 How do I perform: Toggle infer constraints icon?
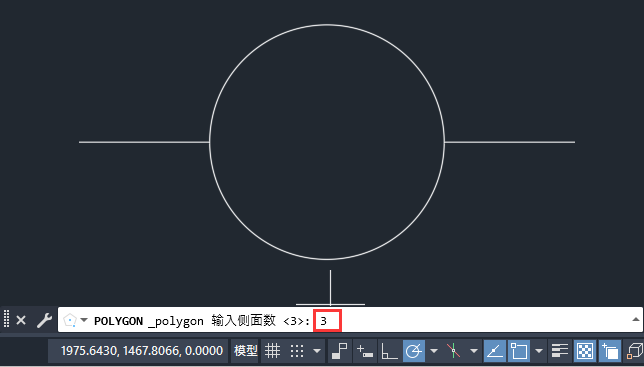339,351
